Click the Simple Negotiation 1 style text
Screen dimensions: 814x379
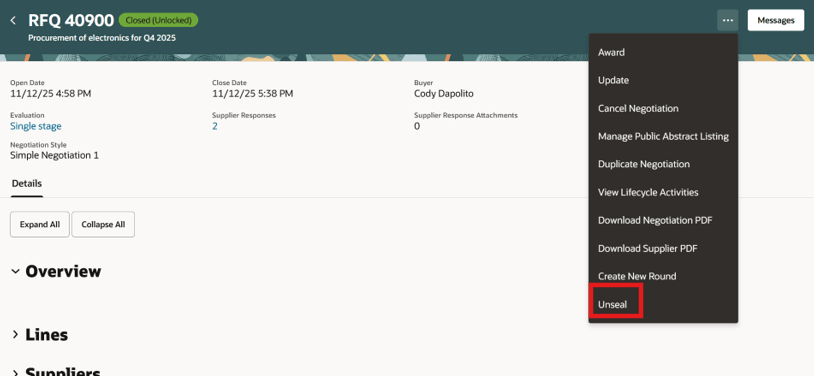point(55,155)
